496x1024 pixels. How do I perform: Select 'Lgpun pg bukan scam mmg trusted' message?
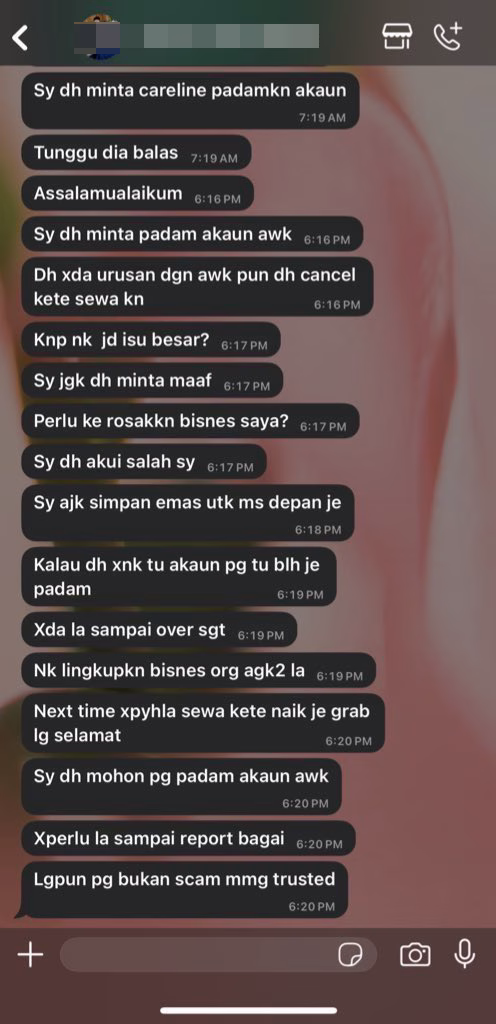[x=184, y=889]
